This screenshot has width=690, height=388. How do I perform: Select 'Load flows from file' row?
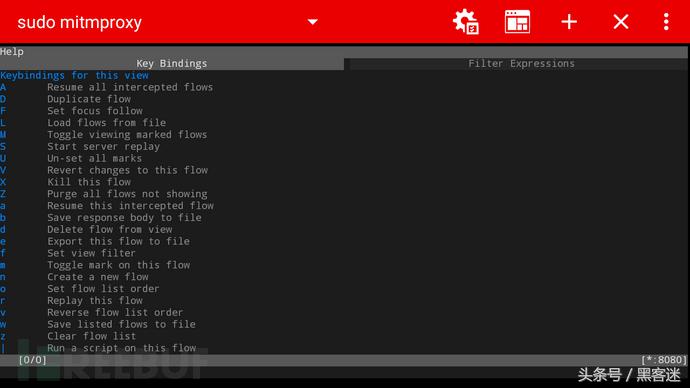[x=83, y=123]
